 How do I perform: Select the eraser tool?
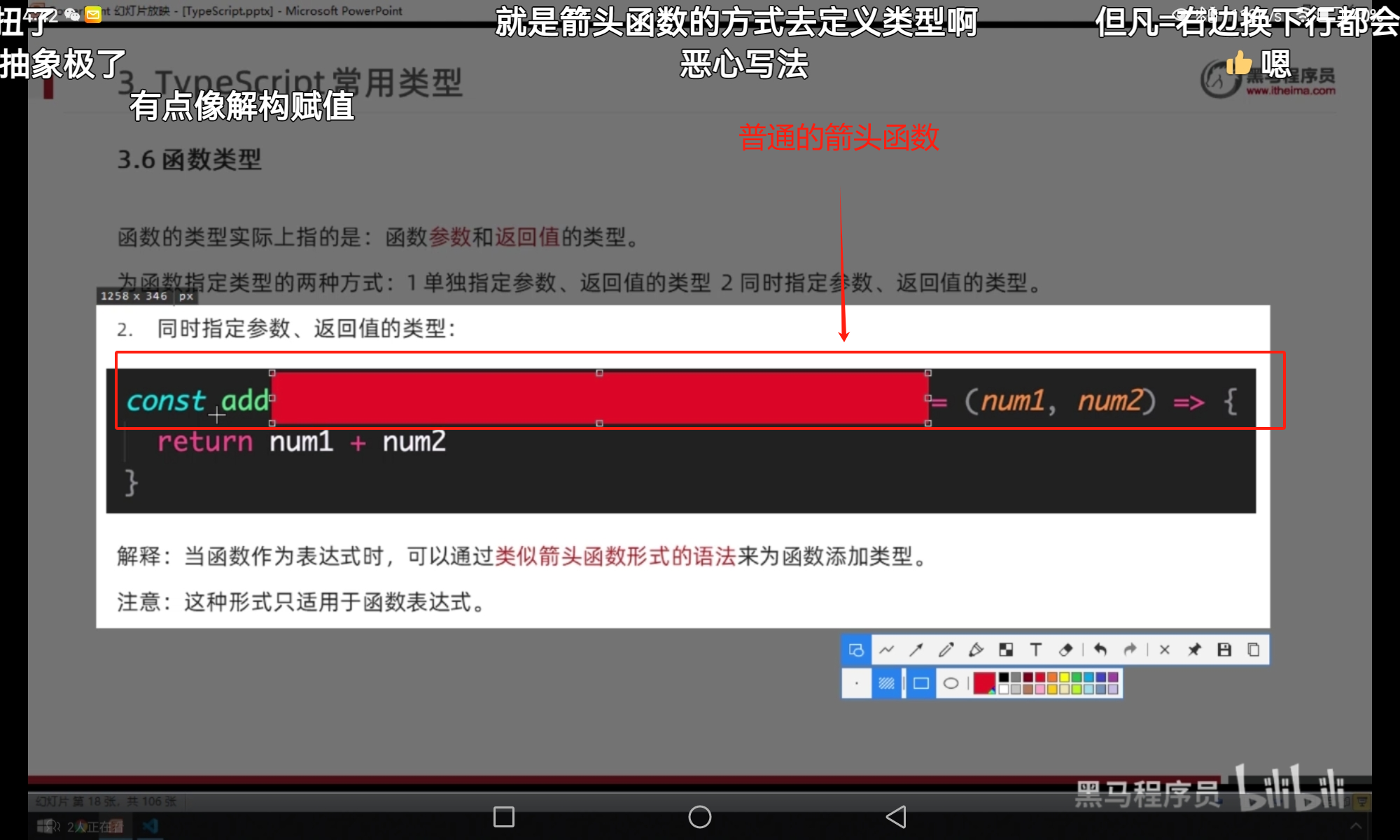tap(1065, 650)
